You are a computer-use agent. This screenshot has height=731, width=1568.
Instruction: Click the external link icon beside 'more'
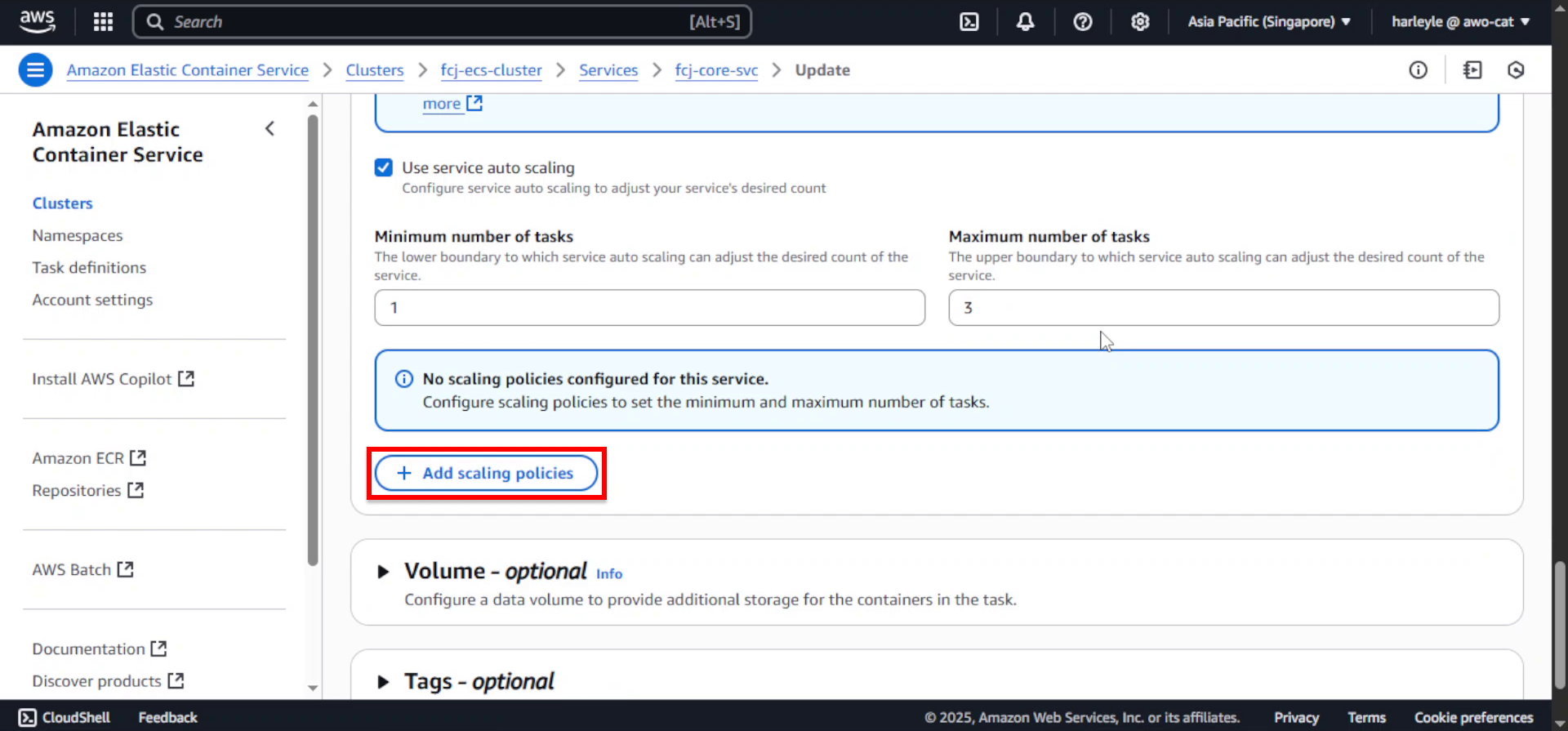click(x=474, y=103)
